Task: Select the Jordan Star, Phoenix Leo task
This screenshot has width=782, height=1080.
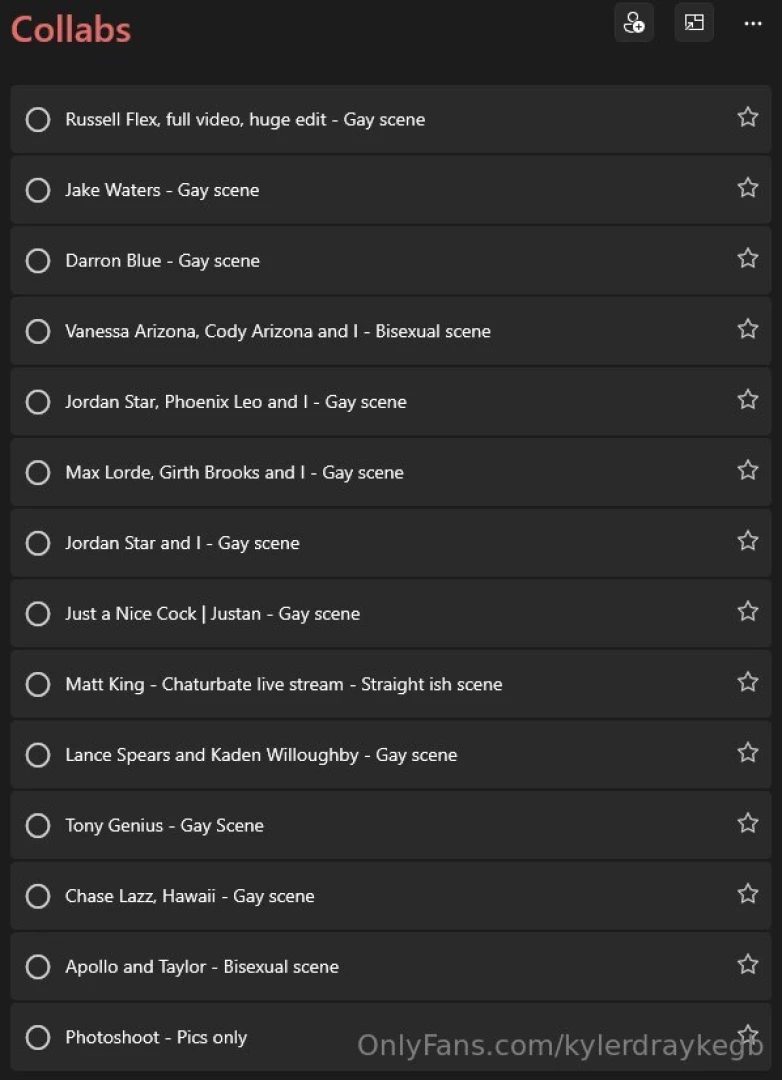Action: click(x=235, y=402)
